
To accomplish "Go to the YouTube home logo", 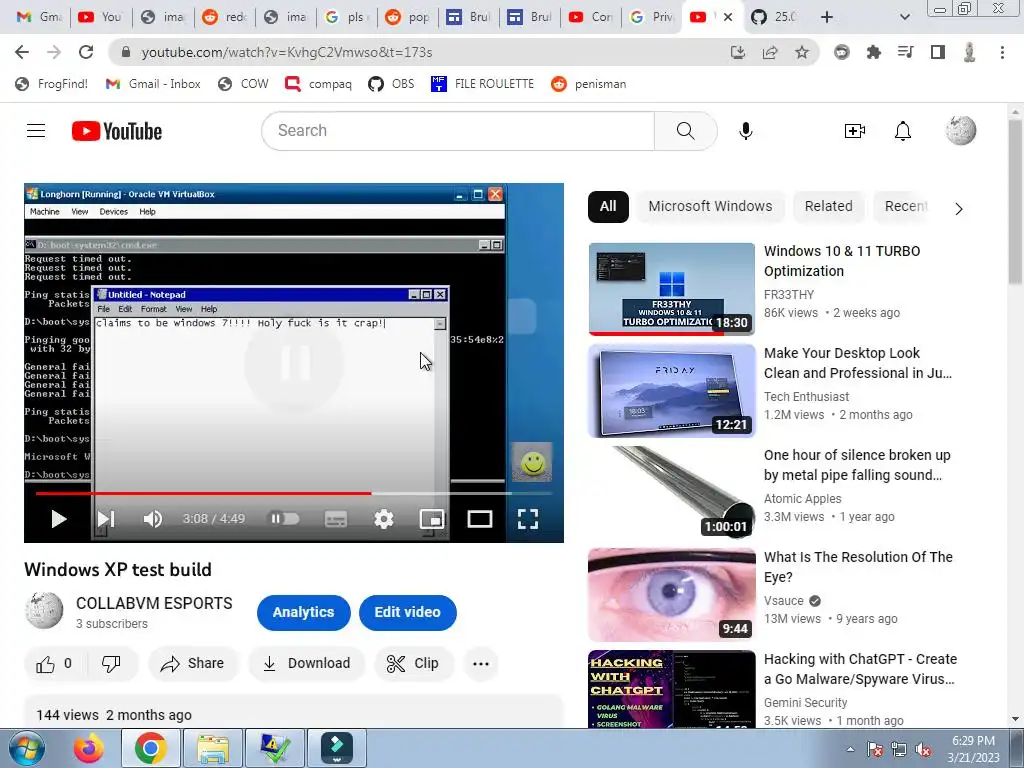I will coord(117,131).
